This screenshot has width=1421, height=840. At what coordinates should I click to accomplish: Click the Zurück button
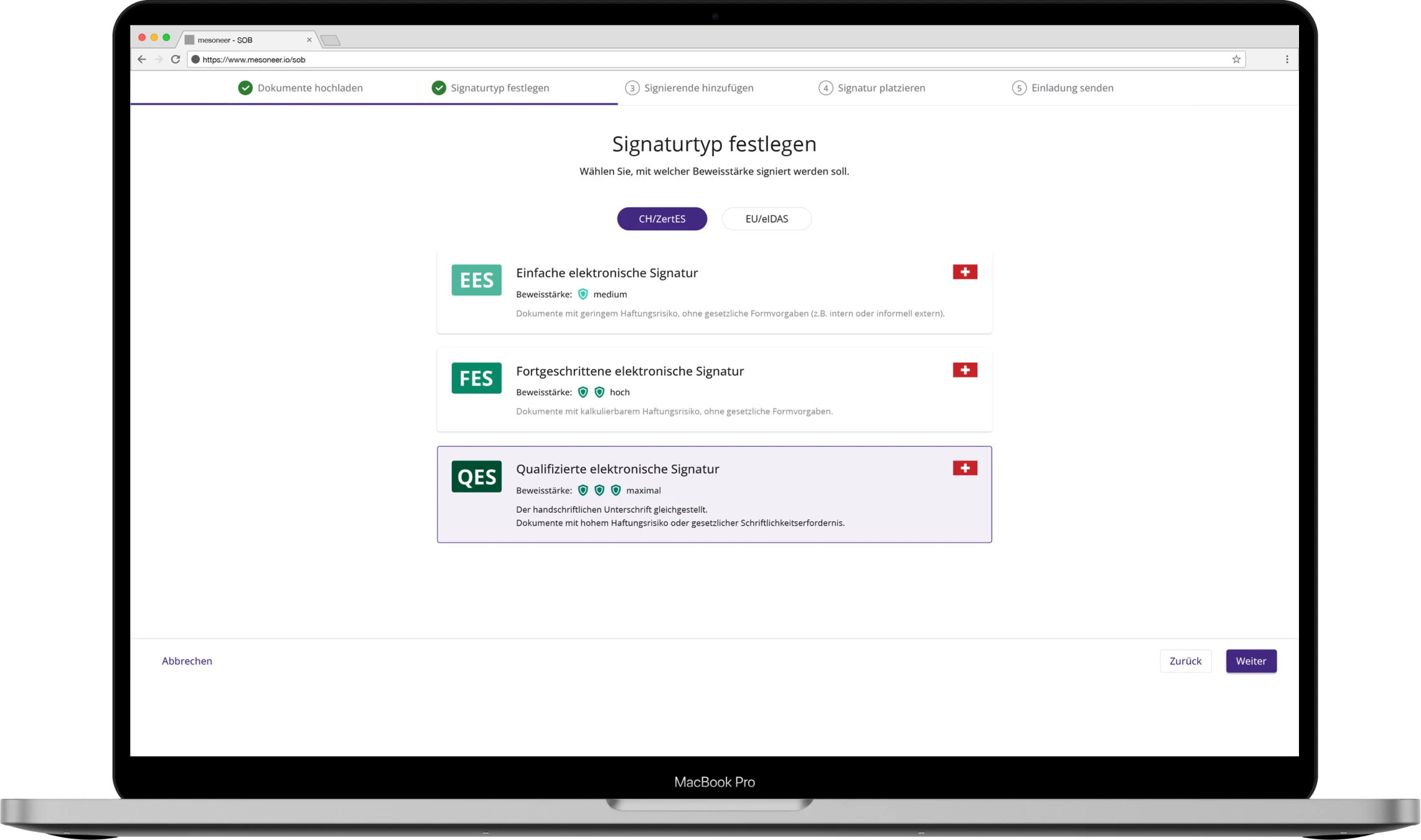coord(1185,661)
